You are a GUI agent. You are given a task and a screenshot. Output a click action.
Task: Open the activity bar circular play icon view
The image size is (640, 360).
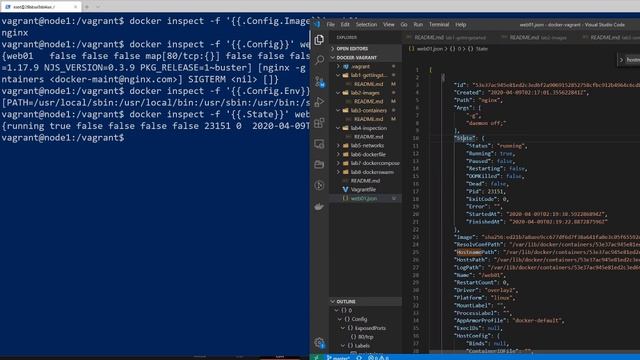point(319,185)
